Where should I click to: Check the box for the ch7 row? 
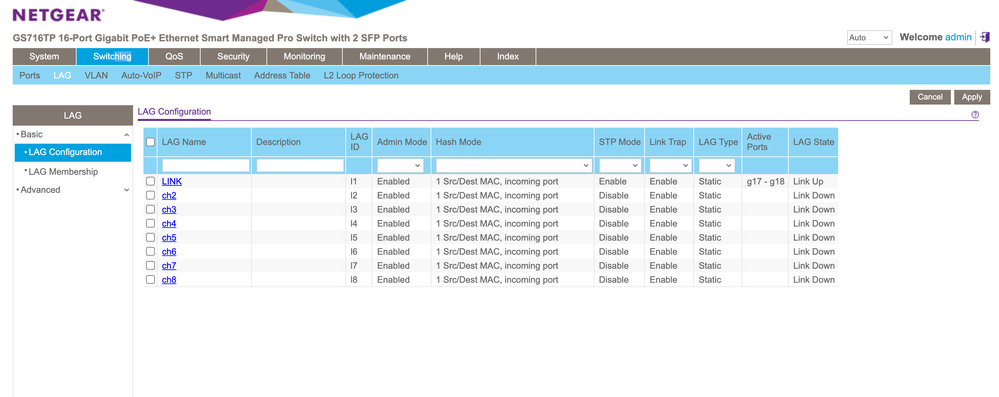(150, 266)
